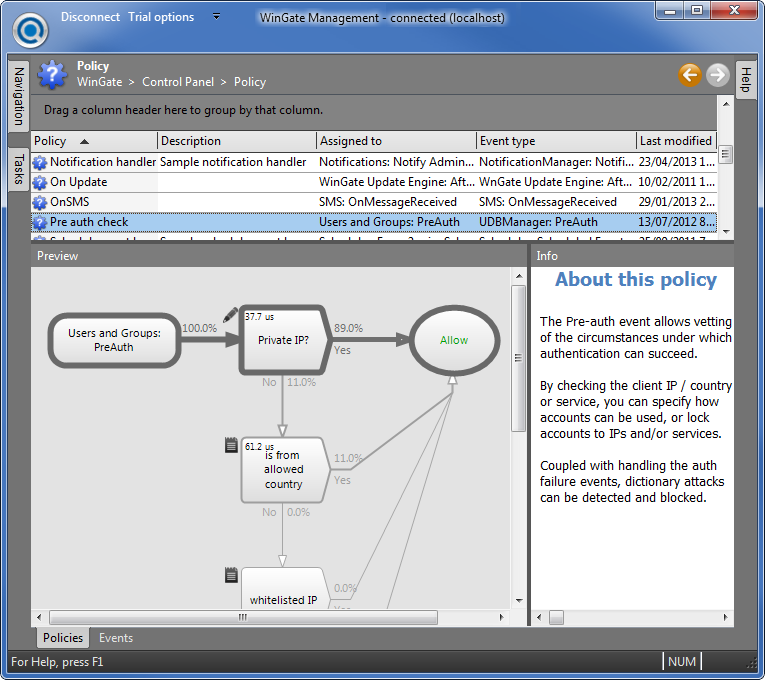
Task: Click the notes icon beside allowed country node
Action: 232,444
